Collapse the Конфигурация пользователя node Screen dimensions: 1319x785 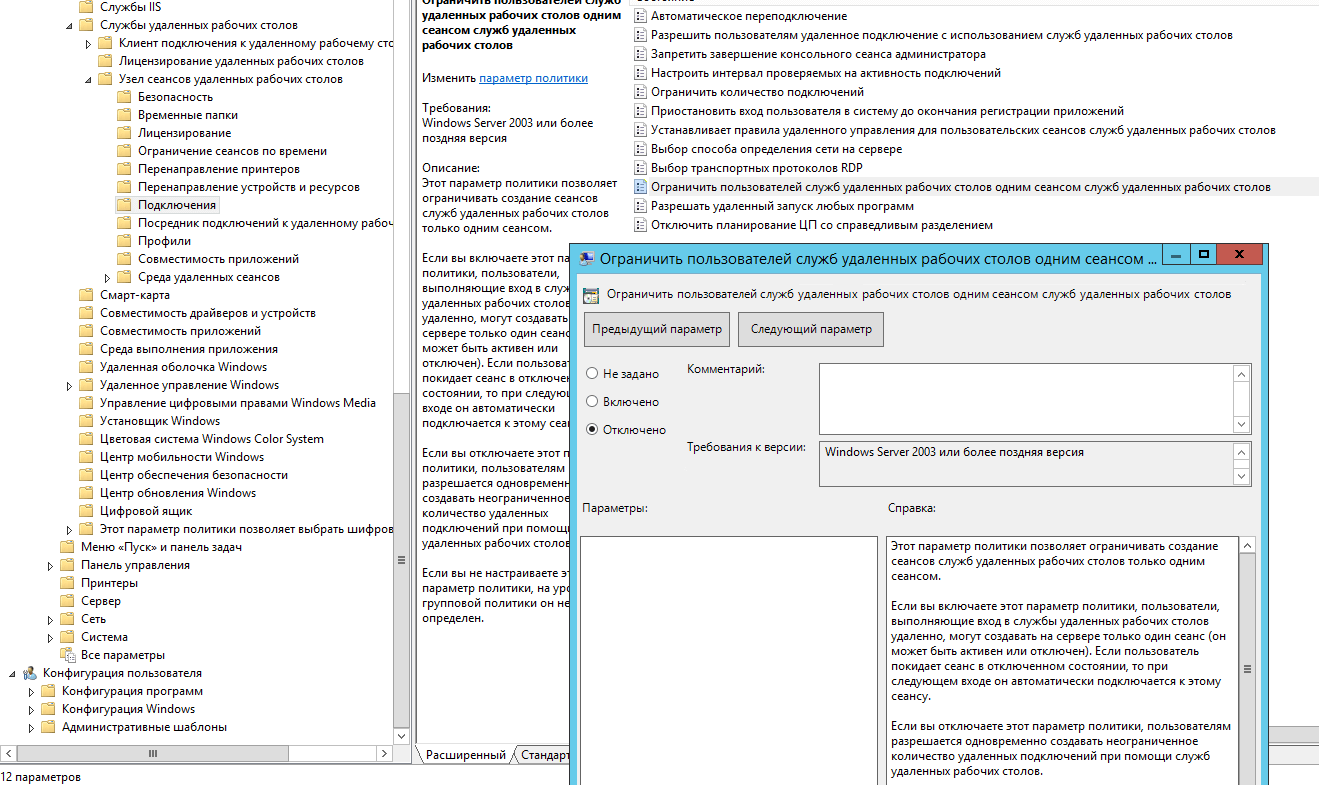13,673
